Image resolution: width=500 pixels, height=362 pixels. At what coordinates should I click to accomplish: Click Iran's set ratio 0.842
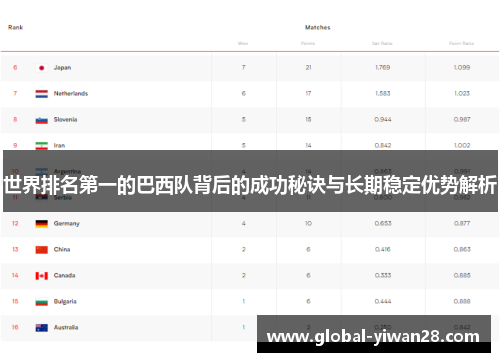(x=383, y=145)
